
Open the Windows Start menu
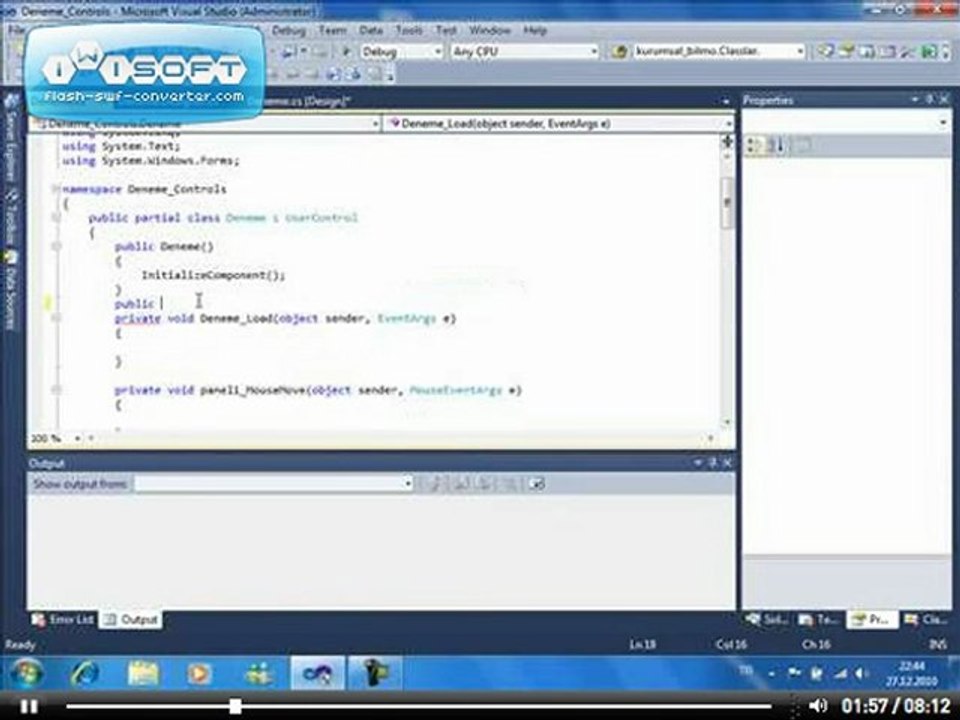coord(26,674)
